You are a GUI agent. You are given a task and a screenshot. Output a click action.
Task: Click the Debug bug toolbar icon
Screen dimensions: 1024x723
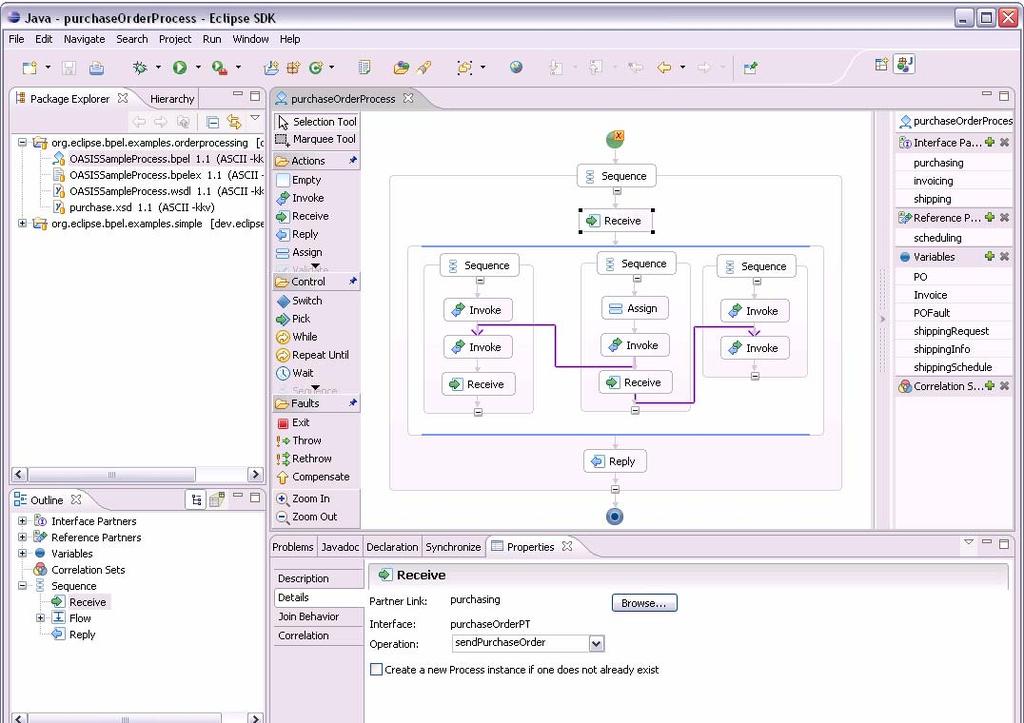[140, 67]
